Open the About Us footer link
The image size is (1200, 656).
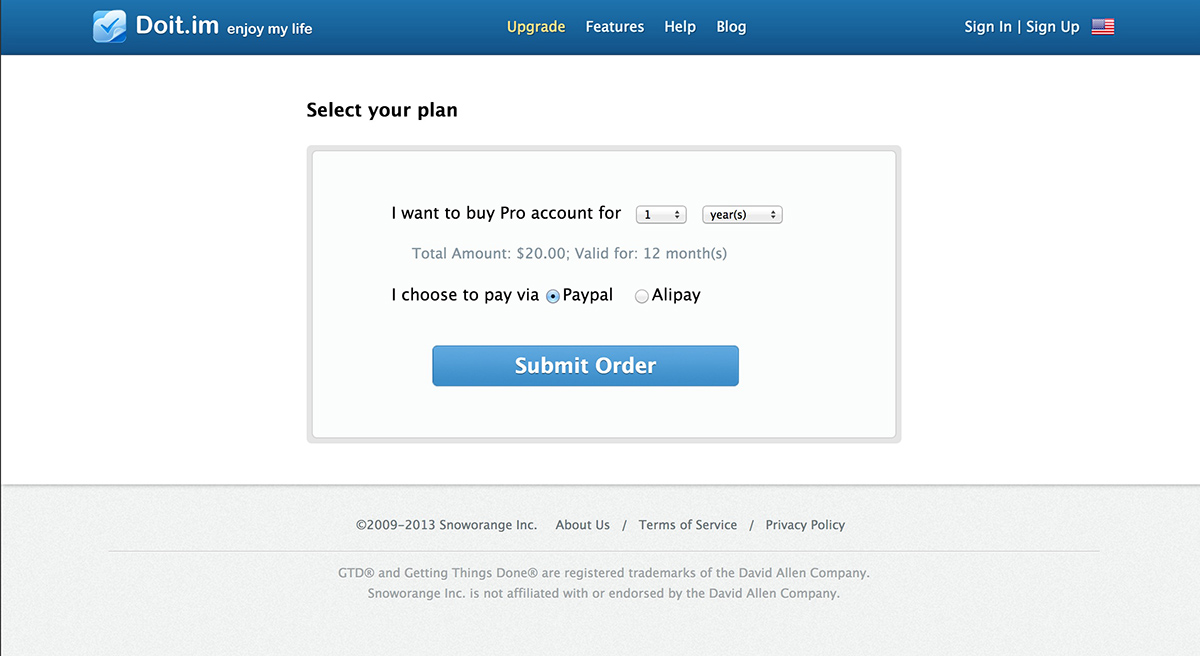tap(582, 525)
